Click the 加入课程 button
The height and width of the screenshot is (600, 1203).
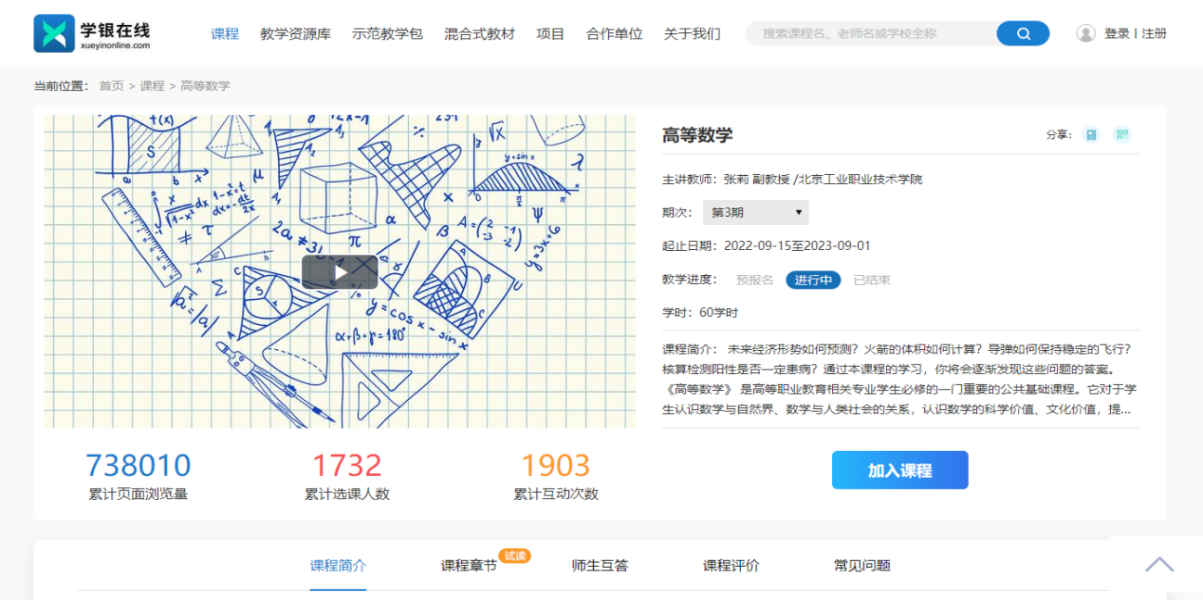click(x=899, y=470)
